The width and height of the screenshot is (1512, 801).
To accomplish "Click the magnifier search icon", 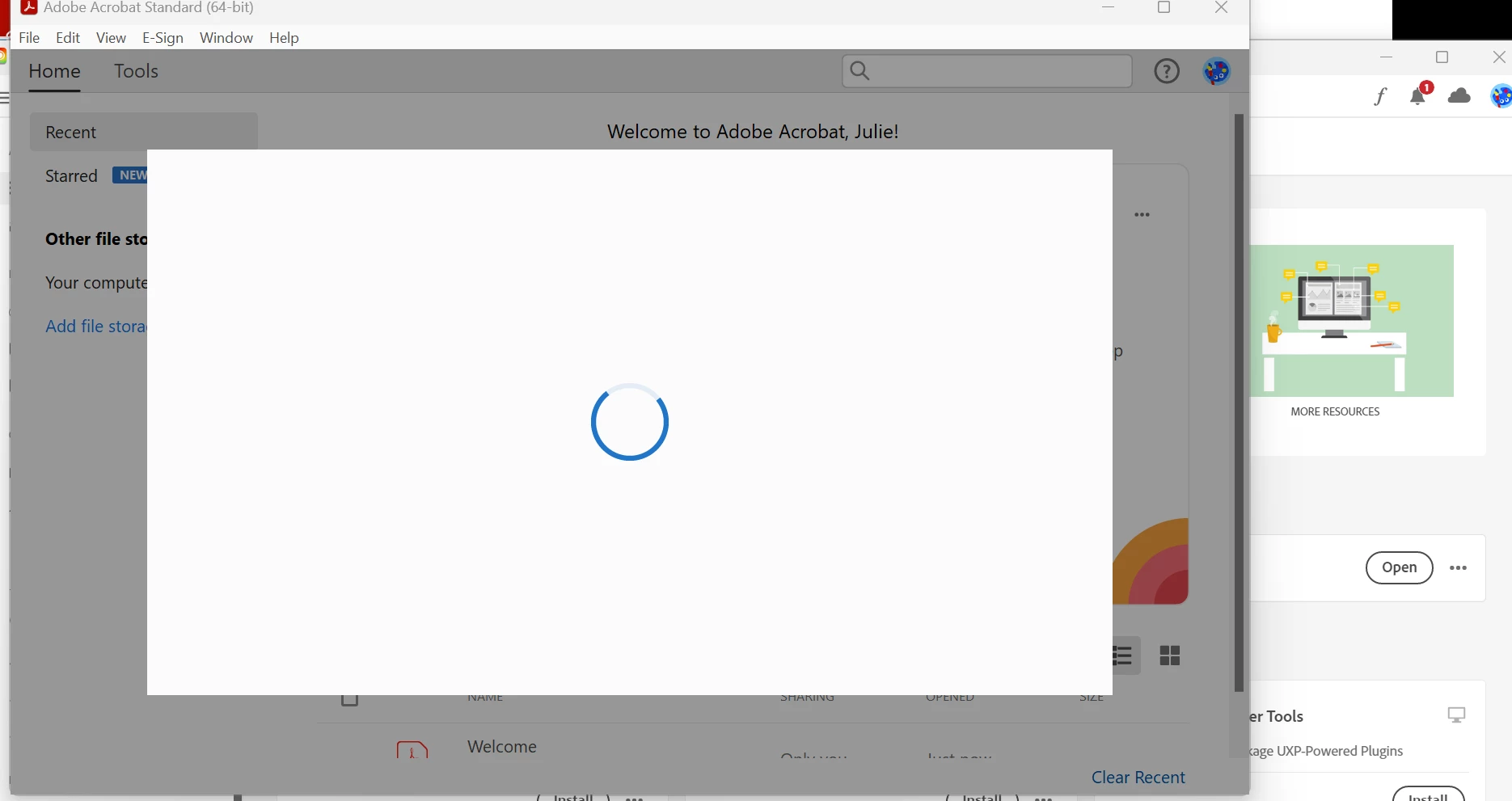I will click(860, 71).
